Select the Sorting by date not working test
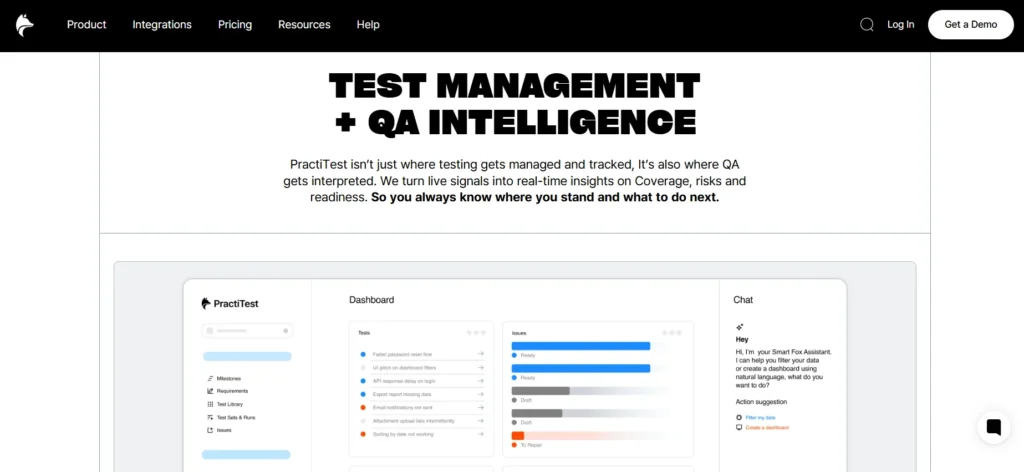 [403, 434]
